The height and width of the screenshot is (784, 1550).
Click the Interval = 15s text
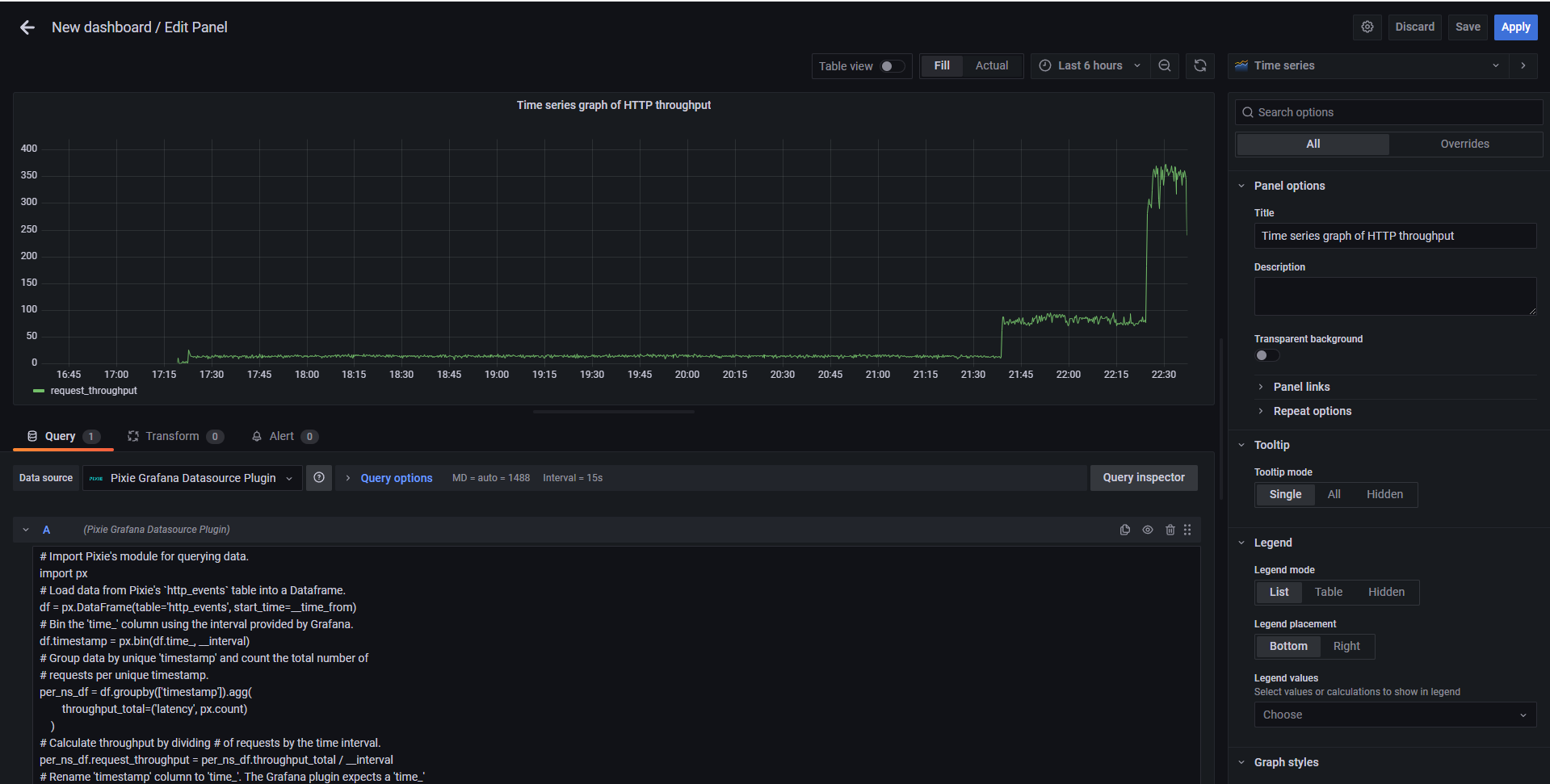coord(573,478)
